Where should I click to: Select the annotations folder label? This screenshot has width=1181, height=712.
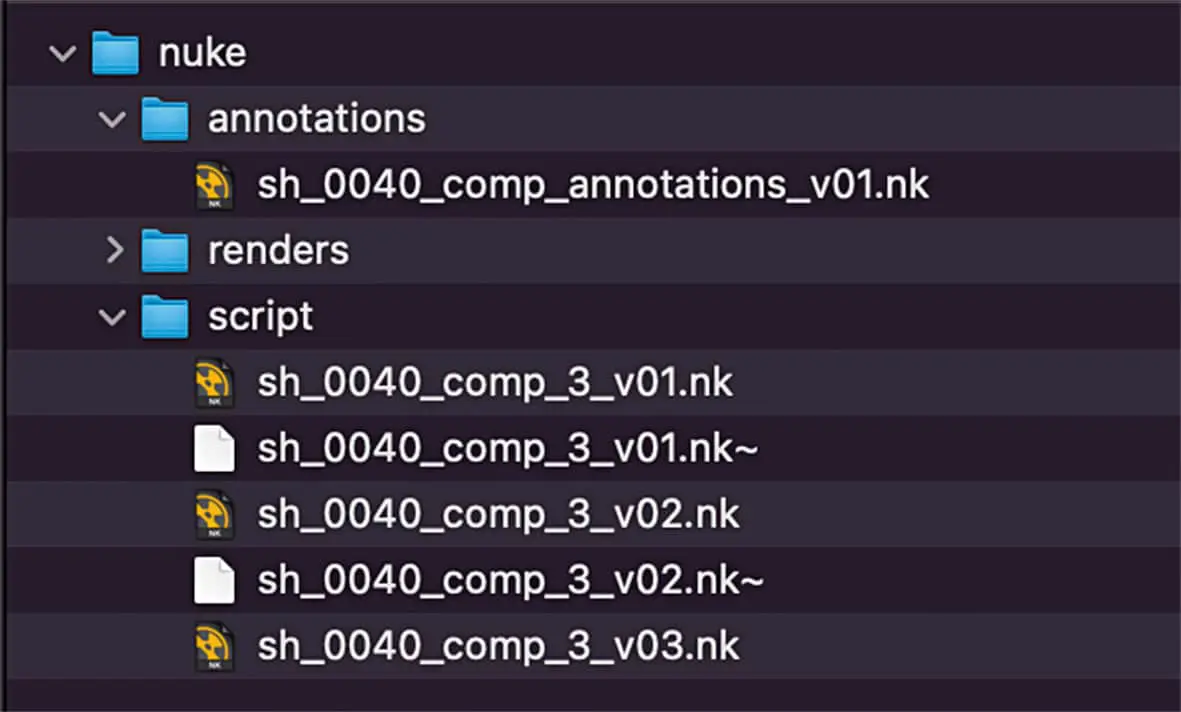[316, 120]
